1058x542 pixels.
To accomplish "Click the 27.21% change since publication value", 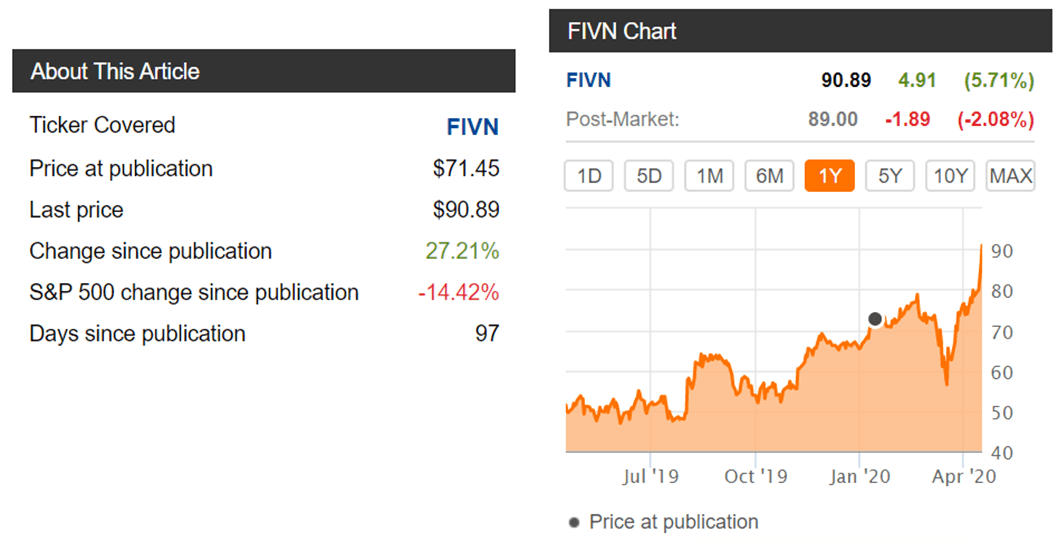I will point(462,251).
